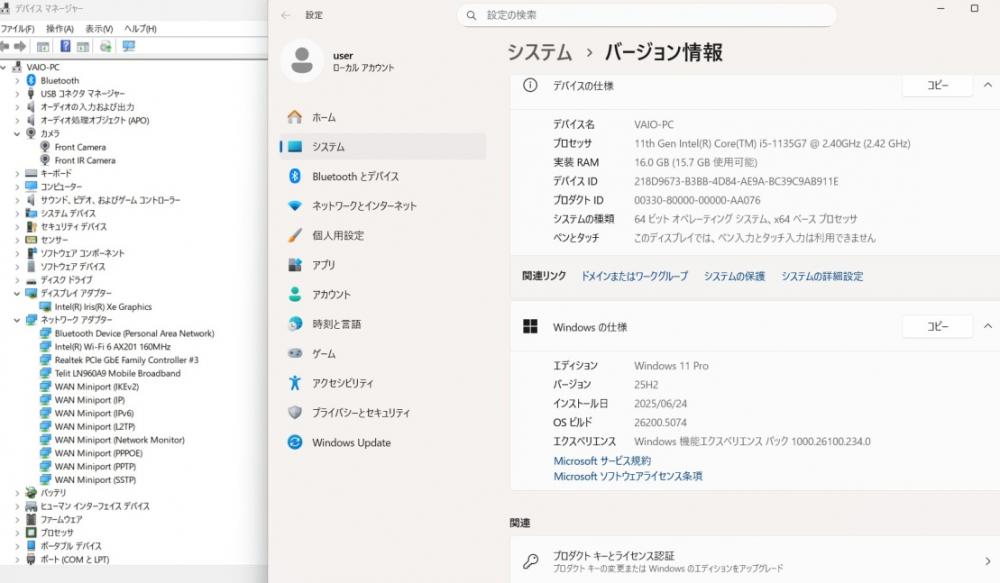The width and height of the screenshot is (1000, 583).
Task: Open Windows Update in sidebar
Action: point(383,443)
